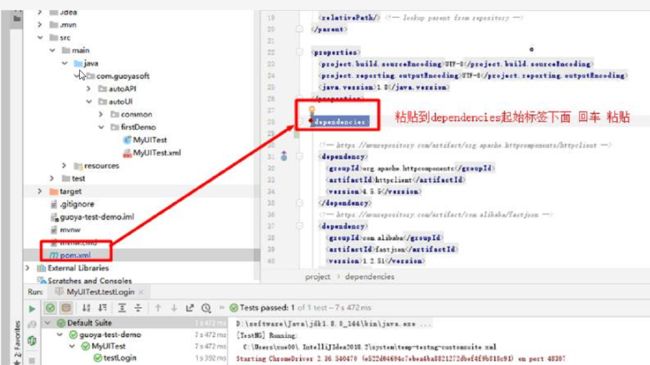This screenshot has width=650, height=365.
Task: Expand the autoAPI package
Action: 88,89
